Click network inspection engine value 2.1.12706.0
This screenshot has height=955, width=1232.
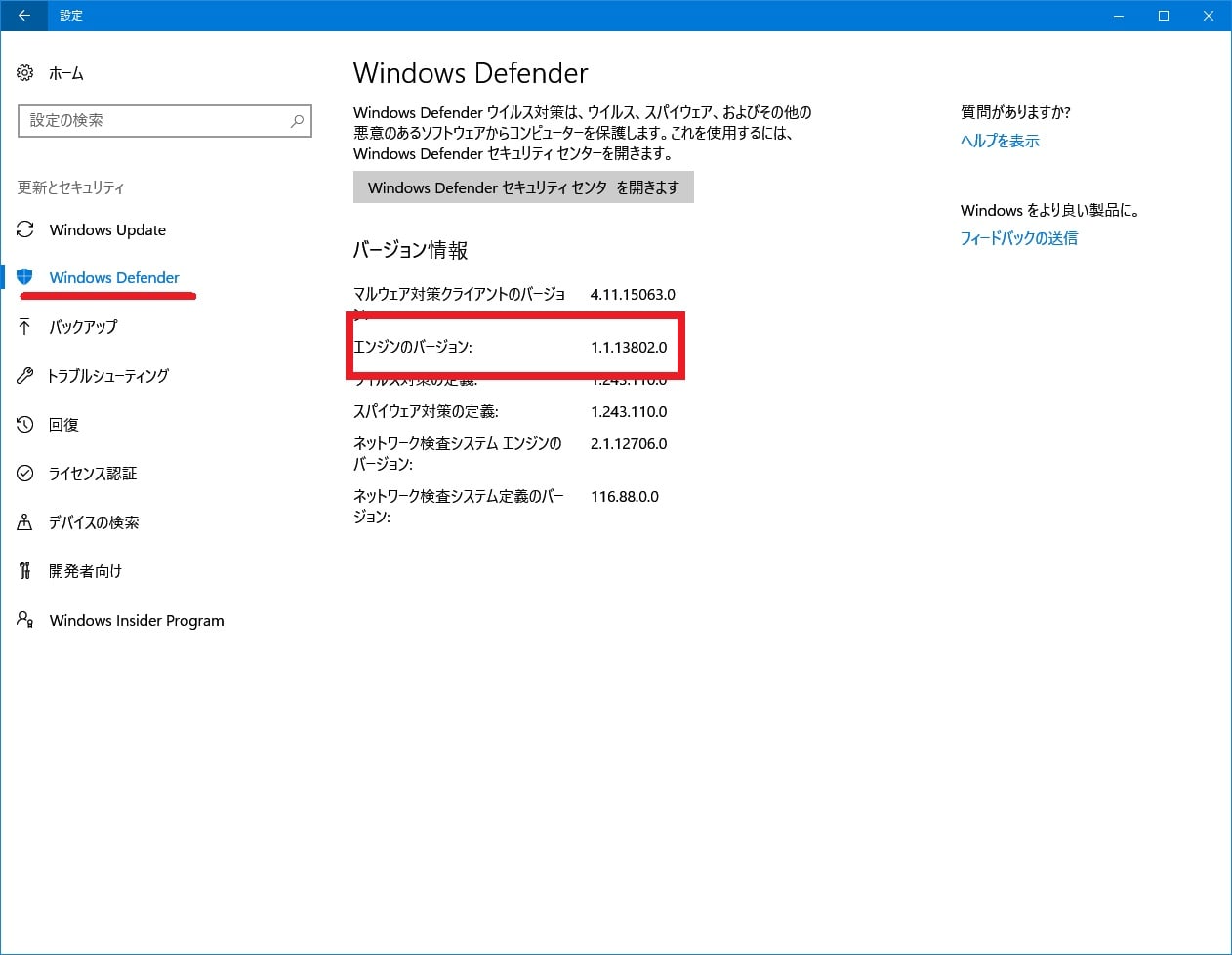point(629,443)
